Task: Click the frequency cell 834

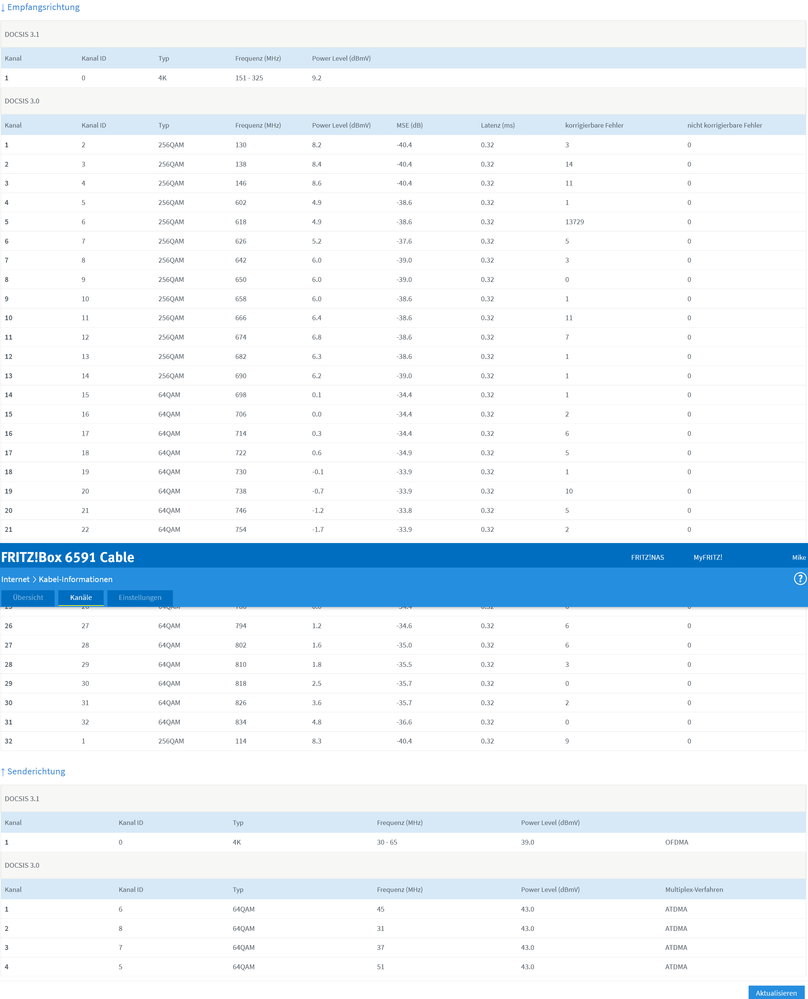Action: 240,722
